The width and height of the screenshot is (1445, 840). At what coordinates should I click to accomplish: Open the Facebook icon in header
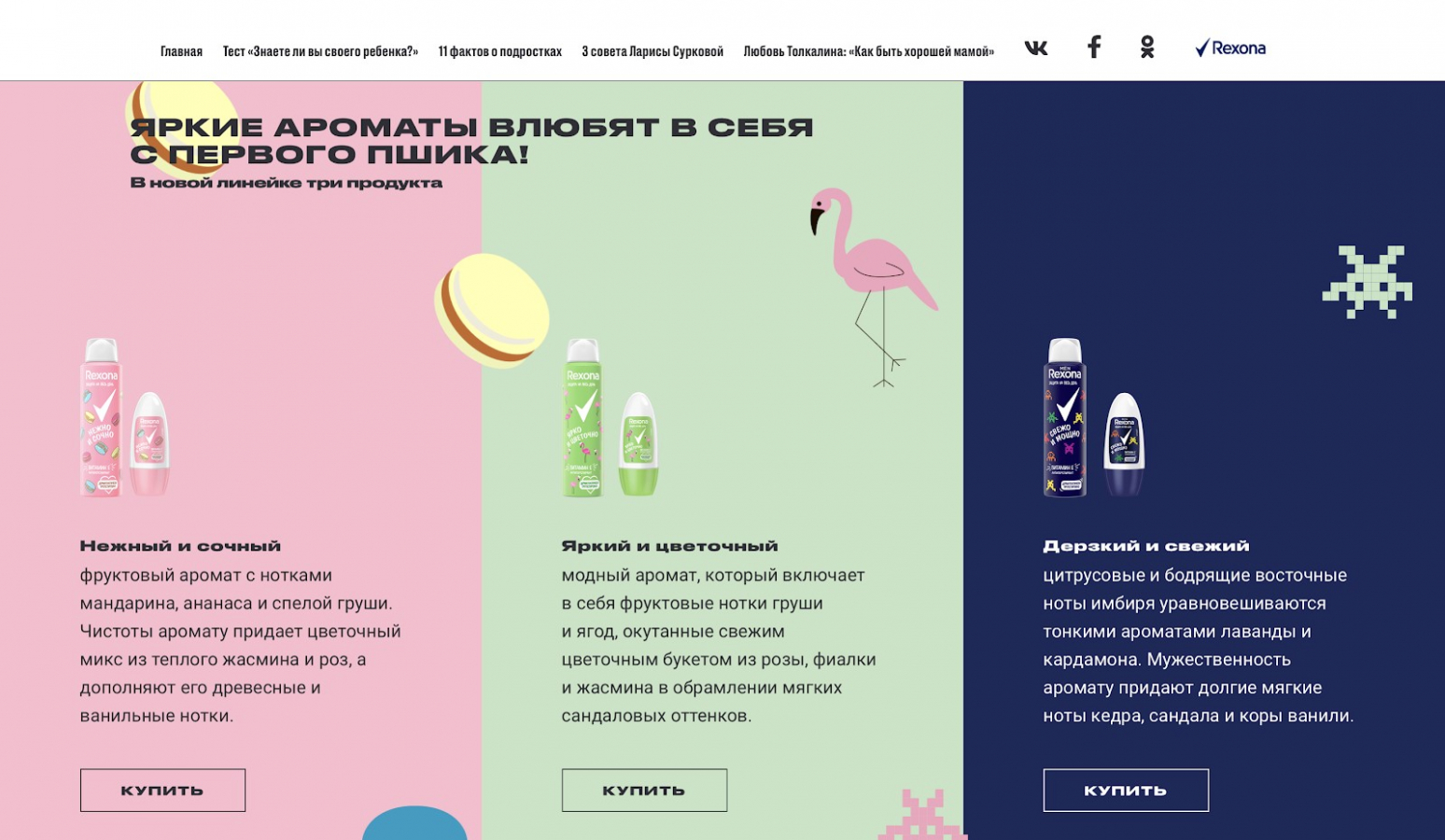(1094, 47)
